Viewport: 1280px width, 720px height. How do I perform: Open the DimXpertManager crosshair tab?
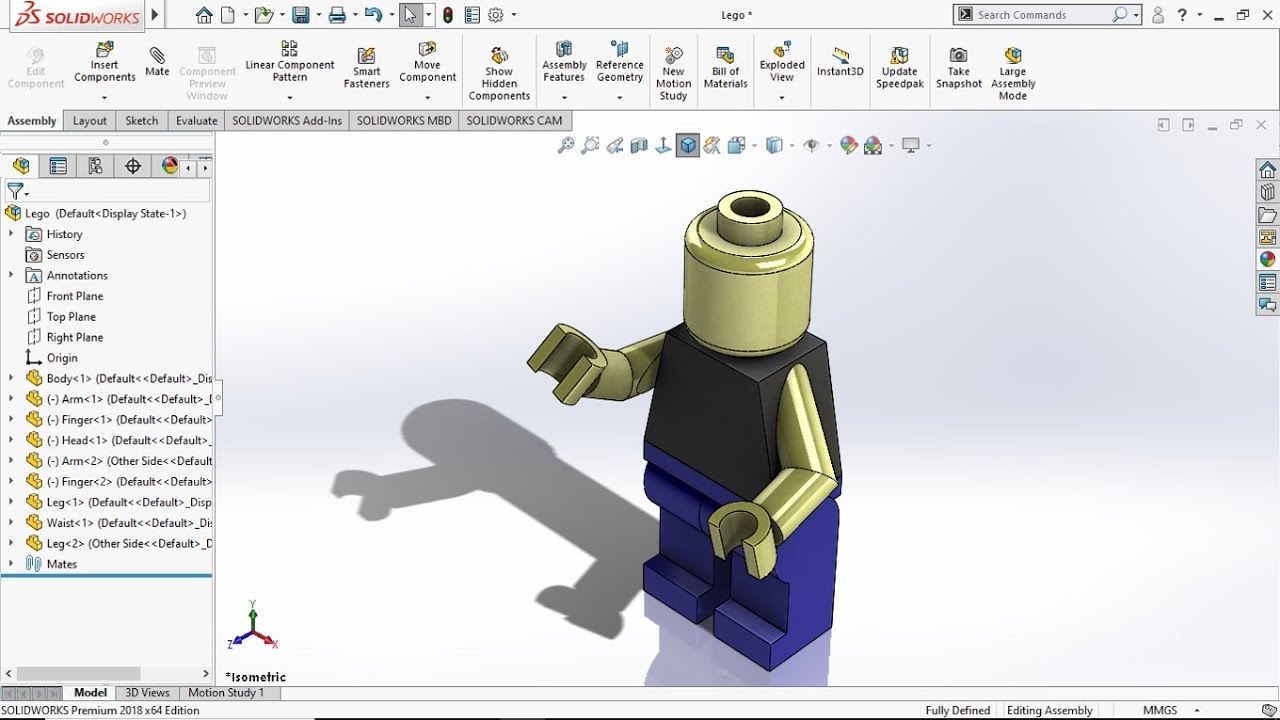[133, 167]
